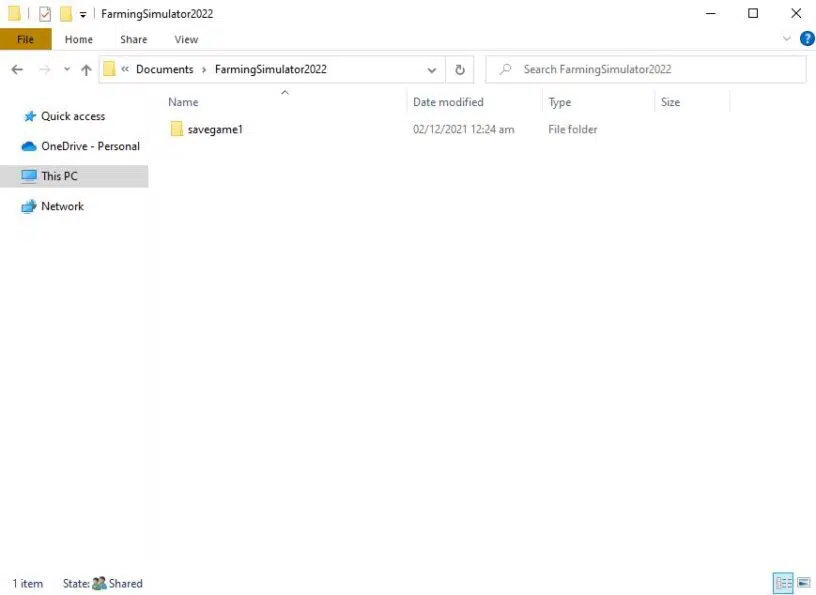
Task: Switch to the Home ribbon tab
Action: click(79, 40)
